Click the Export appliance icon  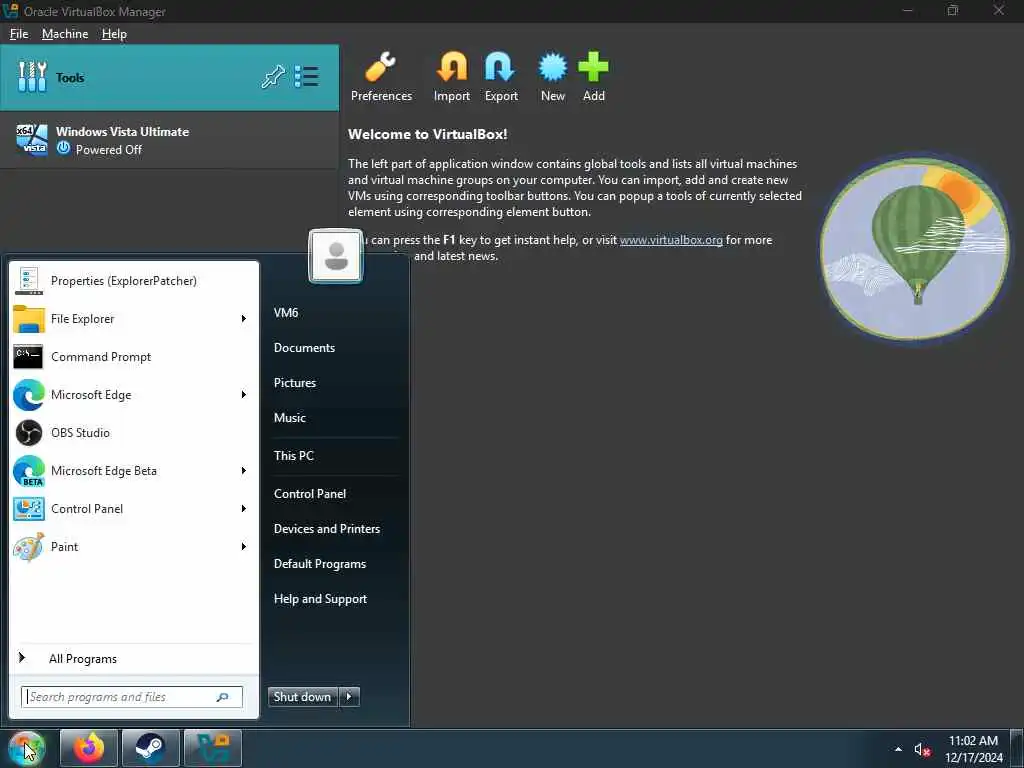(500, 67)
